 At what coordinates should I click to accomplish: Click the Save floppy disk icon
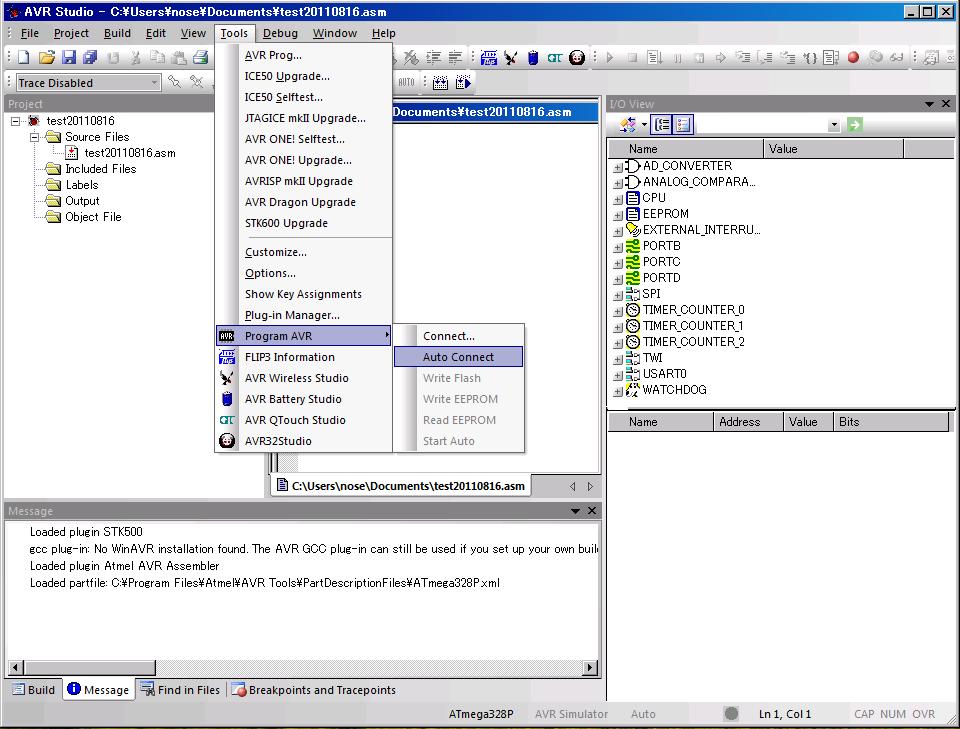click(x=69, y=58)
